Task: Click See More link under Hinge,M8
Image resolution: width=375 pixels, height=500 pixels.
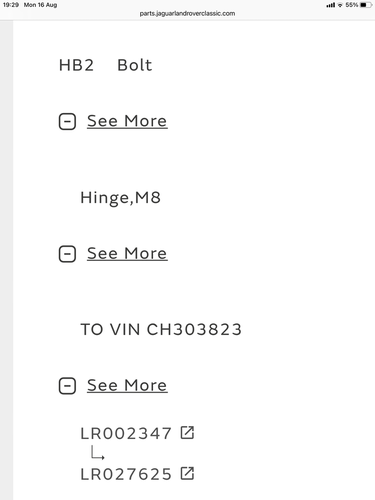Action: tap(127, 253)
